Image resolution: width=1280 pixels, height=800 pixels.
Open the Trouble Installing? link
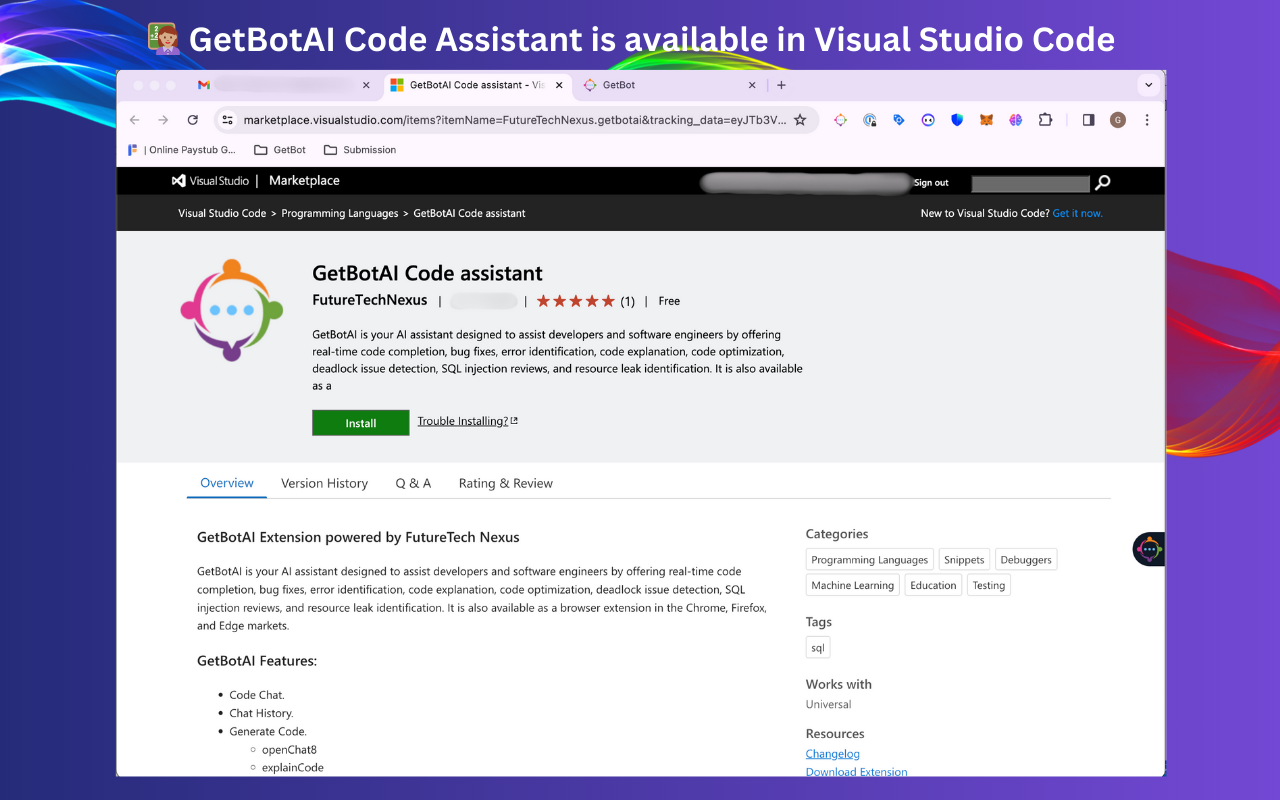click(467, 421)
